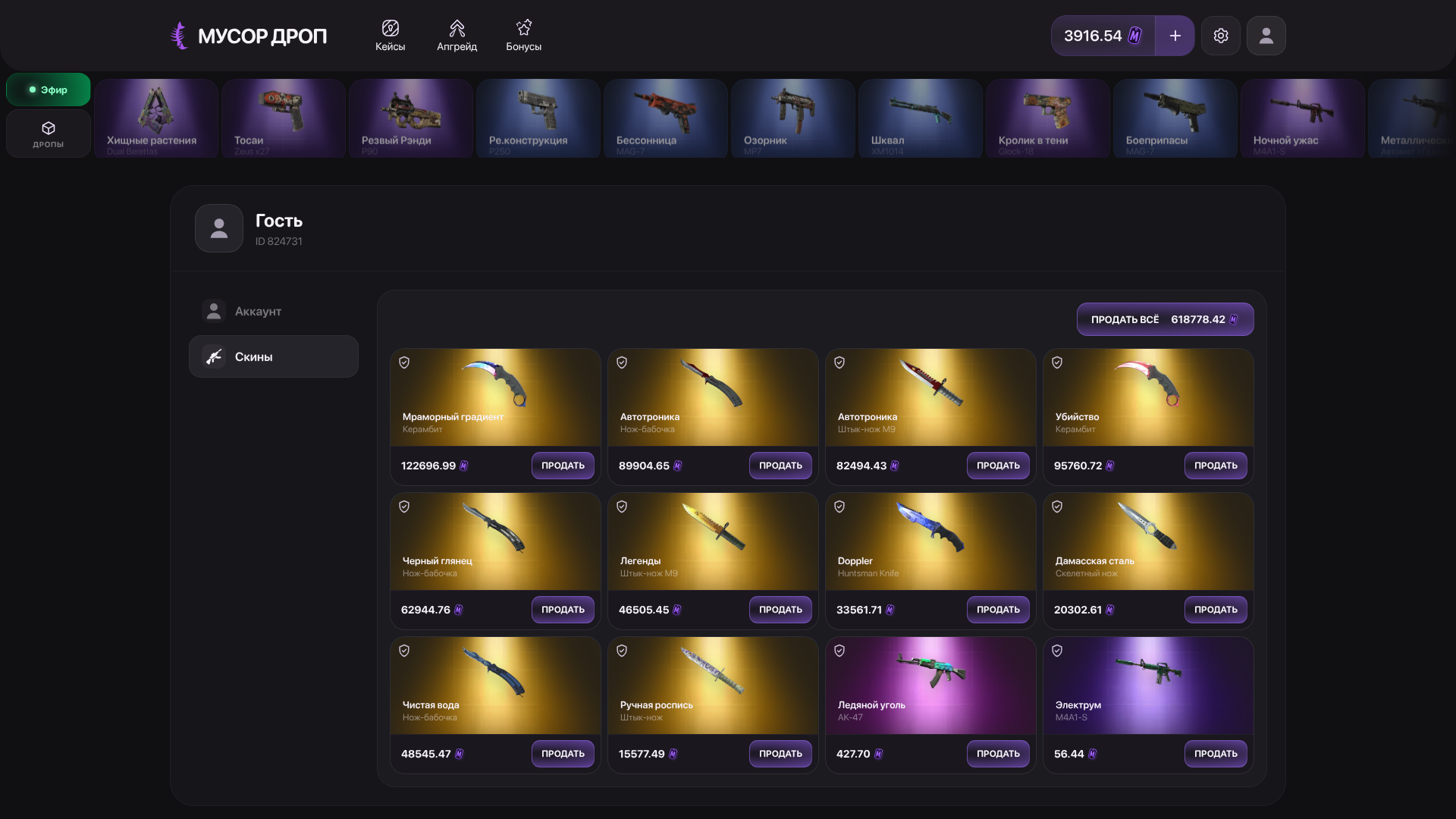Click shield icon on Дамасская сталь card
This screenshot has height=819, width=1456.
coord(1057,507)
